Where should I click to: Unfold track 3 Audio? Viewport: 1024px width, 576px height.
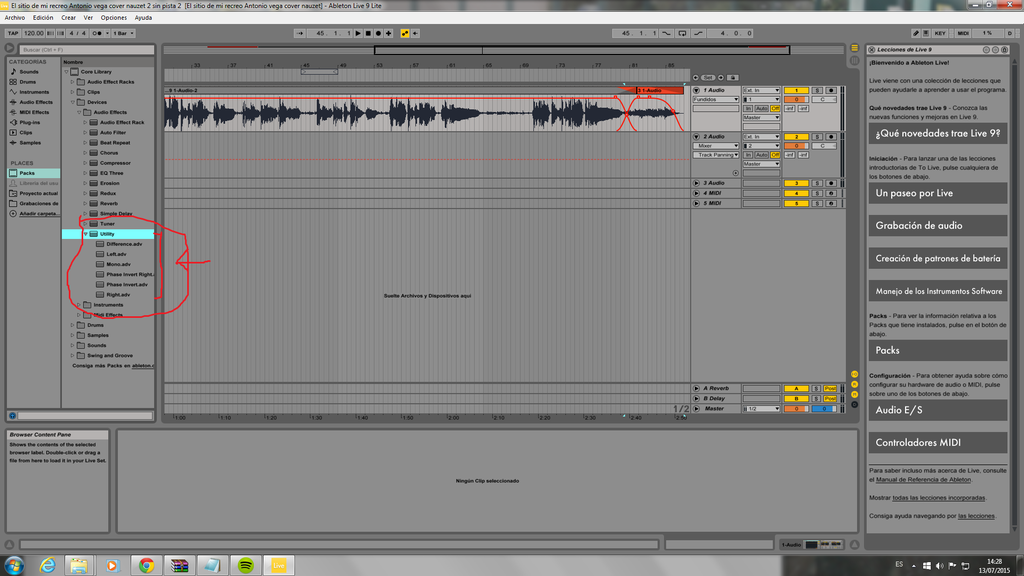pos(696,183)
